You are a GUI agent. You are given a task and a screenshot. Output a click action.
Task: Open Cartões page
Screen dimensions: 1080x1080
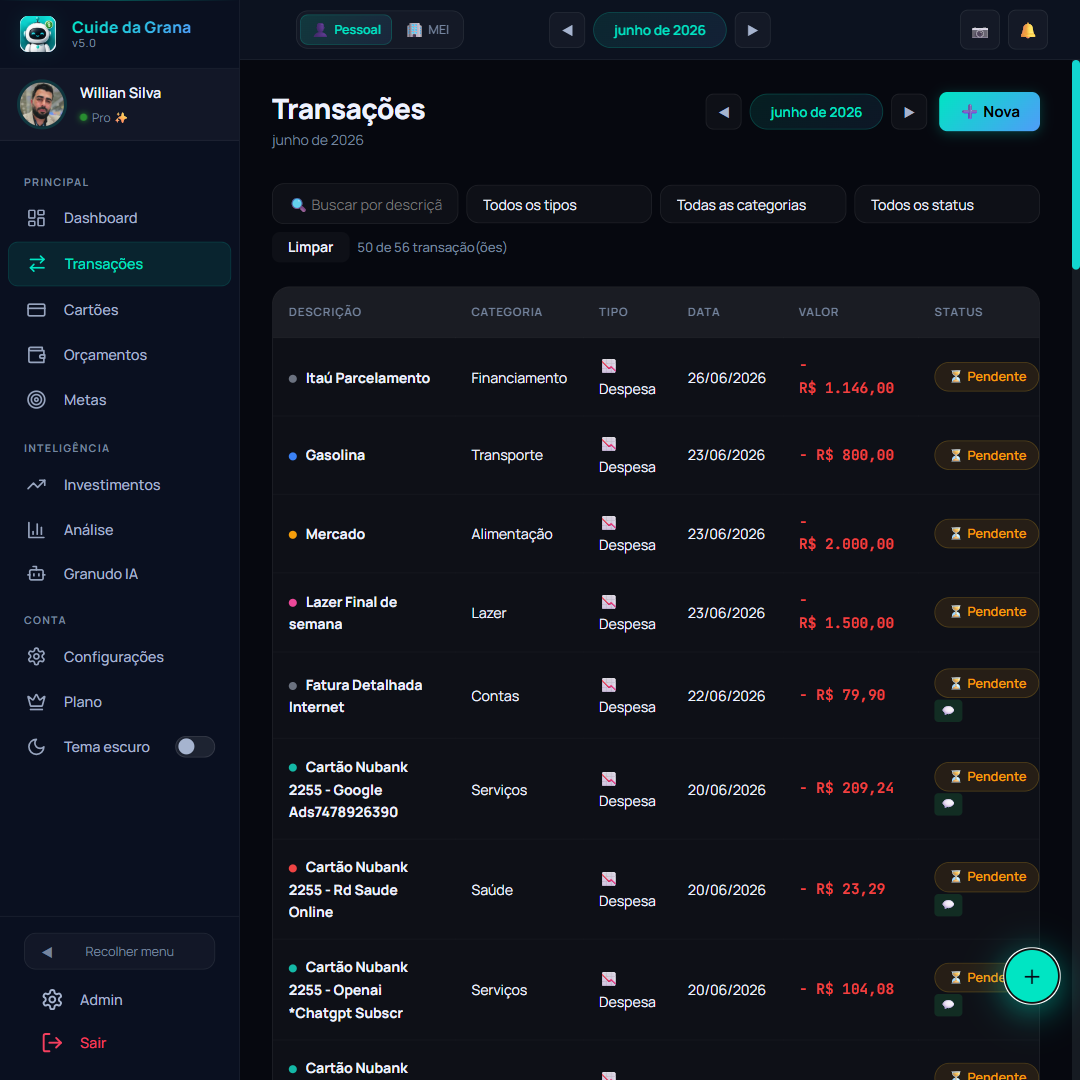119,310
